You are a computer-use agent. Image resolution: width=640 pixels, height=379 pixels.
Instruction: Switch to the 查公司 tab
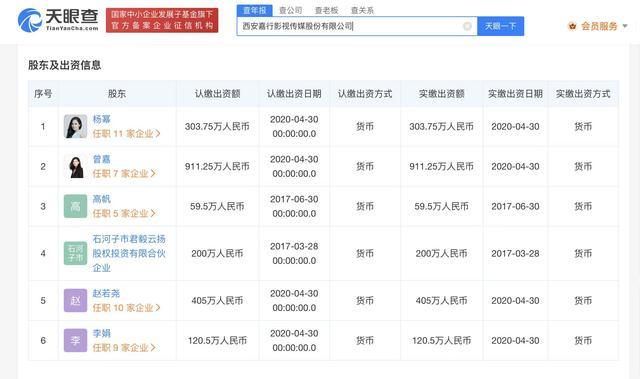(291, 11)
